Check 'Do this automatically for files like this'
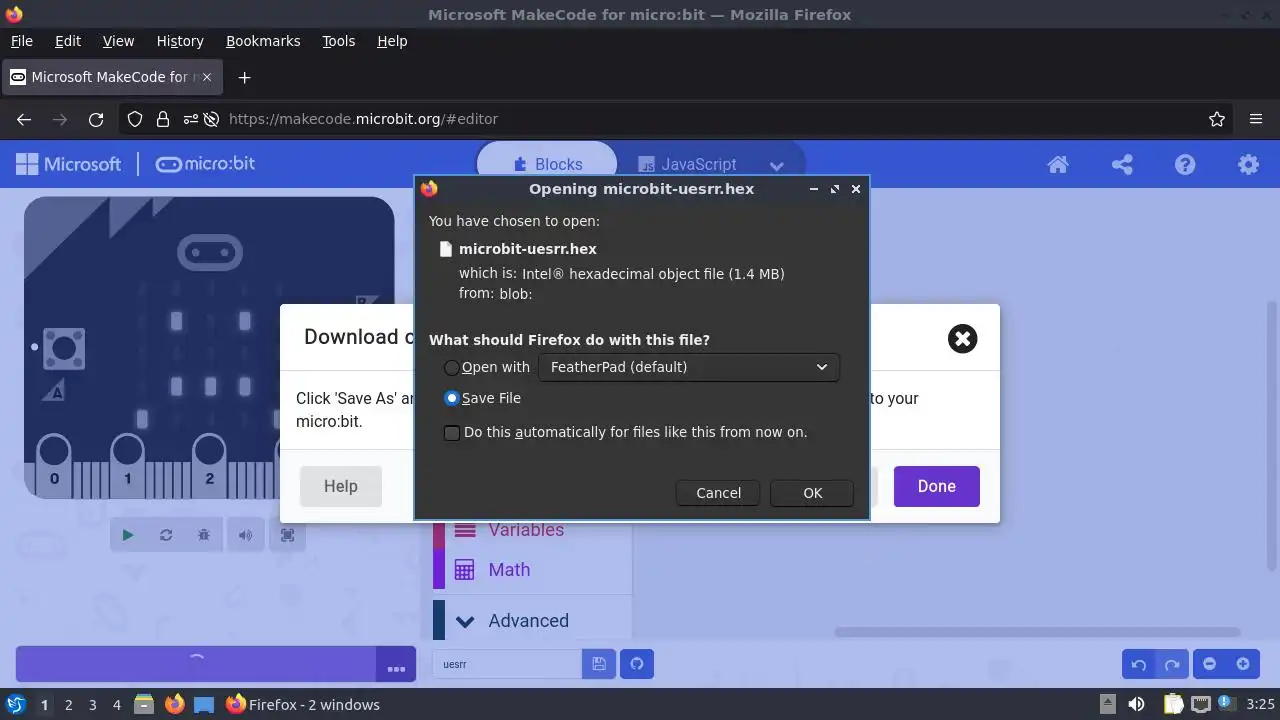 tap(452, 433)
